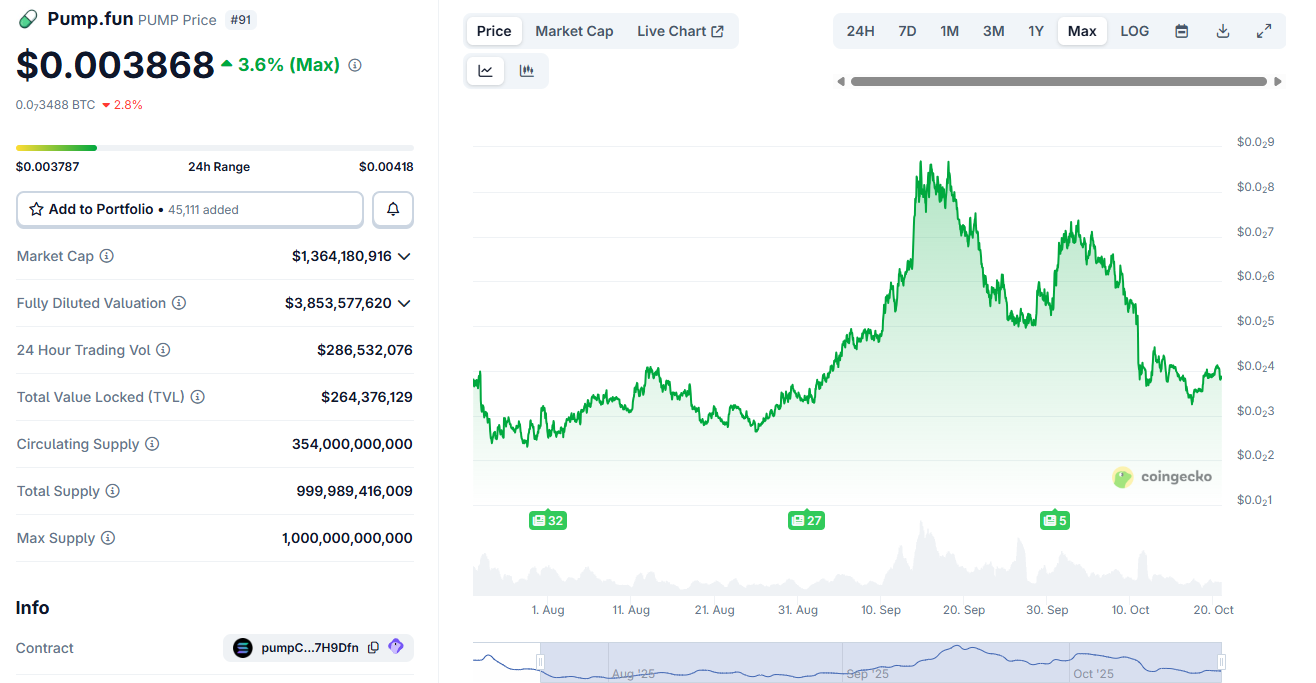Viewport: 1316px width, 683px height.
Task: Expand the chart to fullscreen
Action: point(1263,31)
